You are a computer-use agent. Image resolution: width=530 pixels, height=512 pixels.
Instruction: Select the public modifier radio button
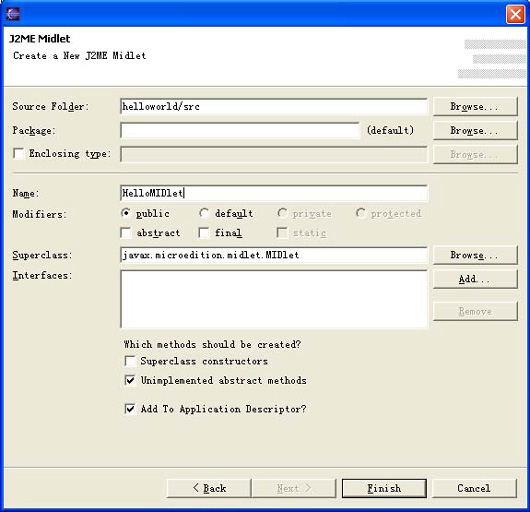125,213
